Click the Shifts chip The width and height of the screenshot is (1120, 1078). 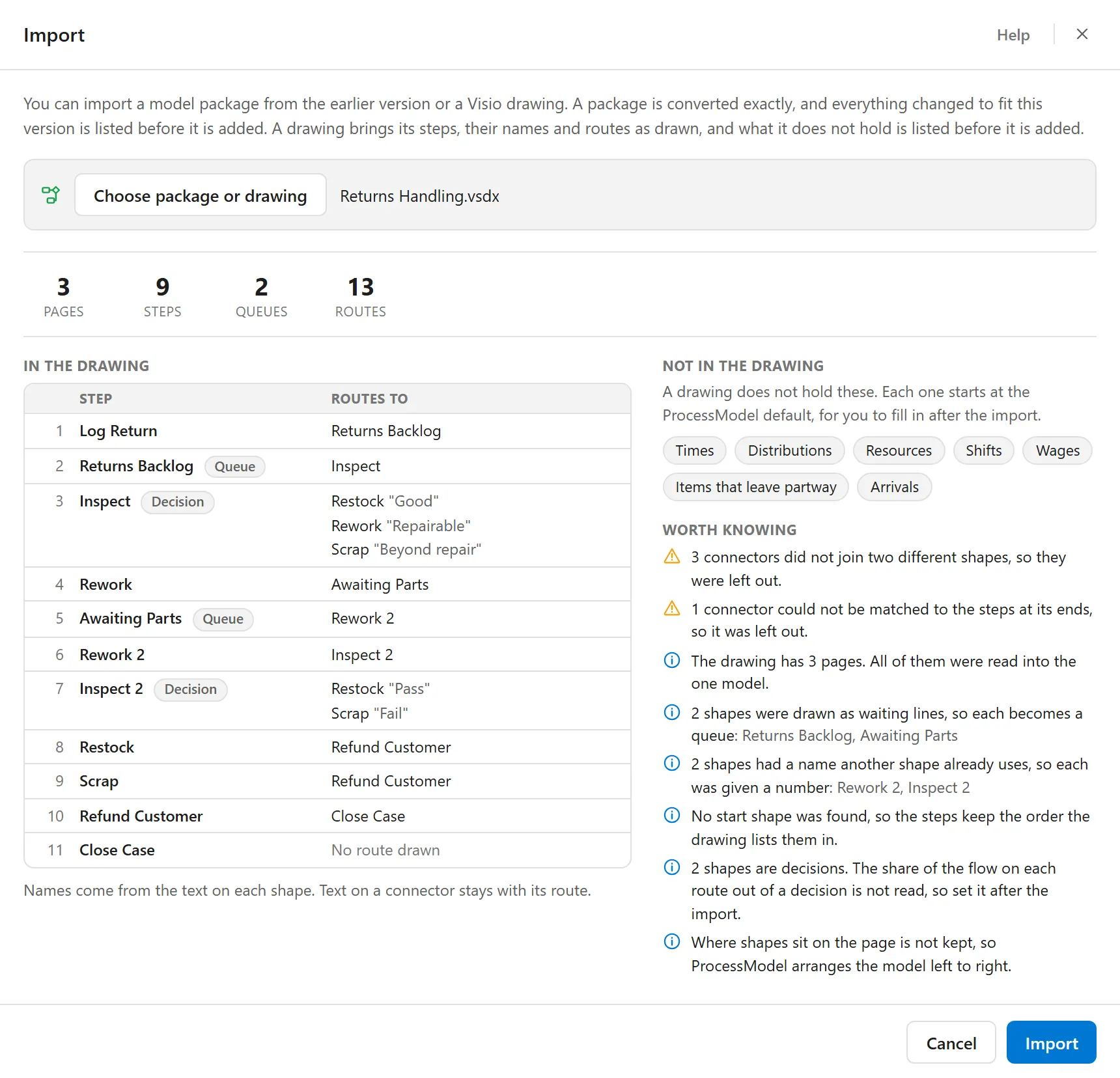click(x=983, y=450)
